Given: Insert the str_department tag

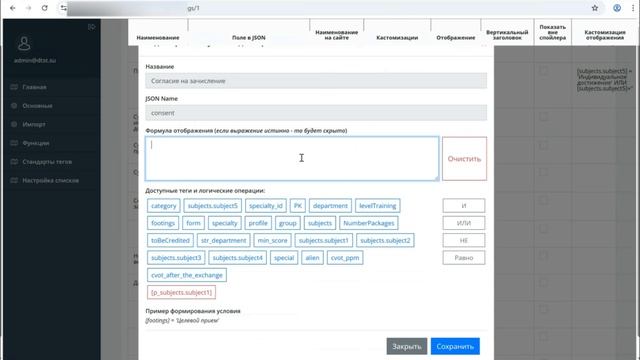Looking at the screenshot, I should tap(223, 240).
